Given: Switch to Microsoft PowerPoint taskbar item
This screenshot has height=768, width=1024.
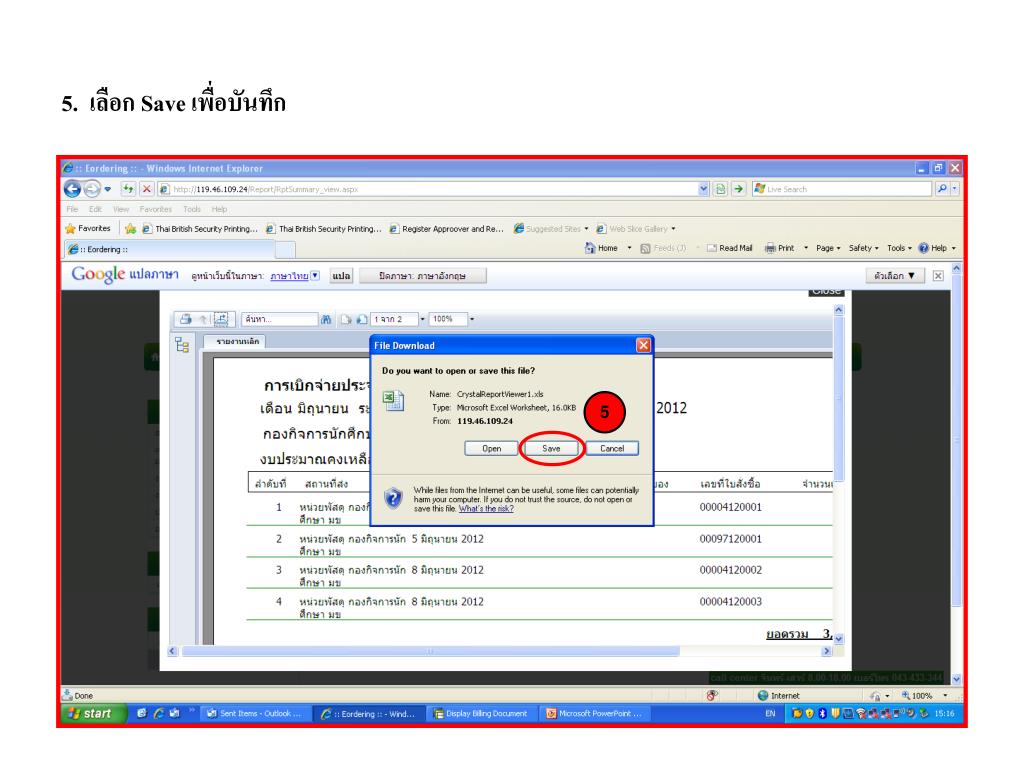Looking at the screenshot, I should click(594, 714).
